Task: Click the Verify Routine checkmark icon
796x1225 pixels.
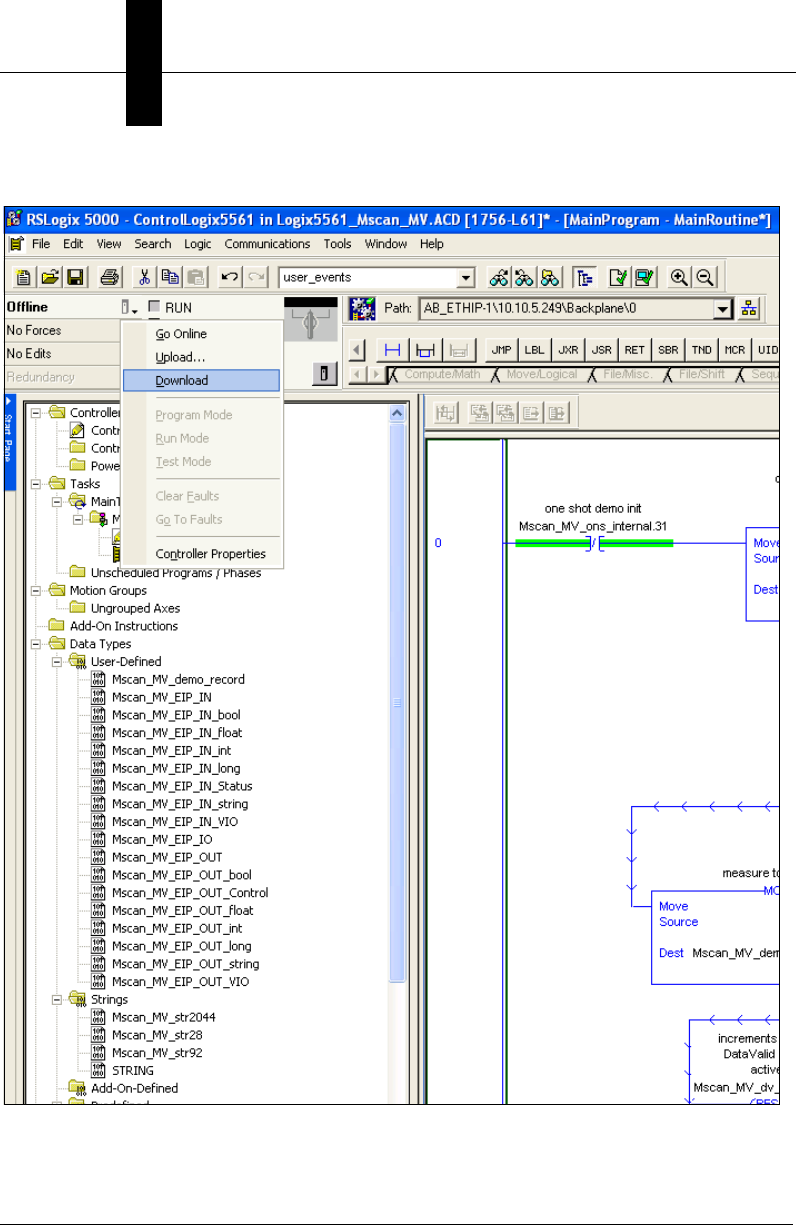Action: 619,278
